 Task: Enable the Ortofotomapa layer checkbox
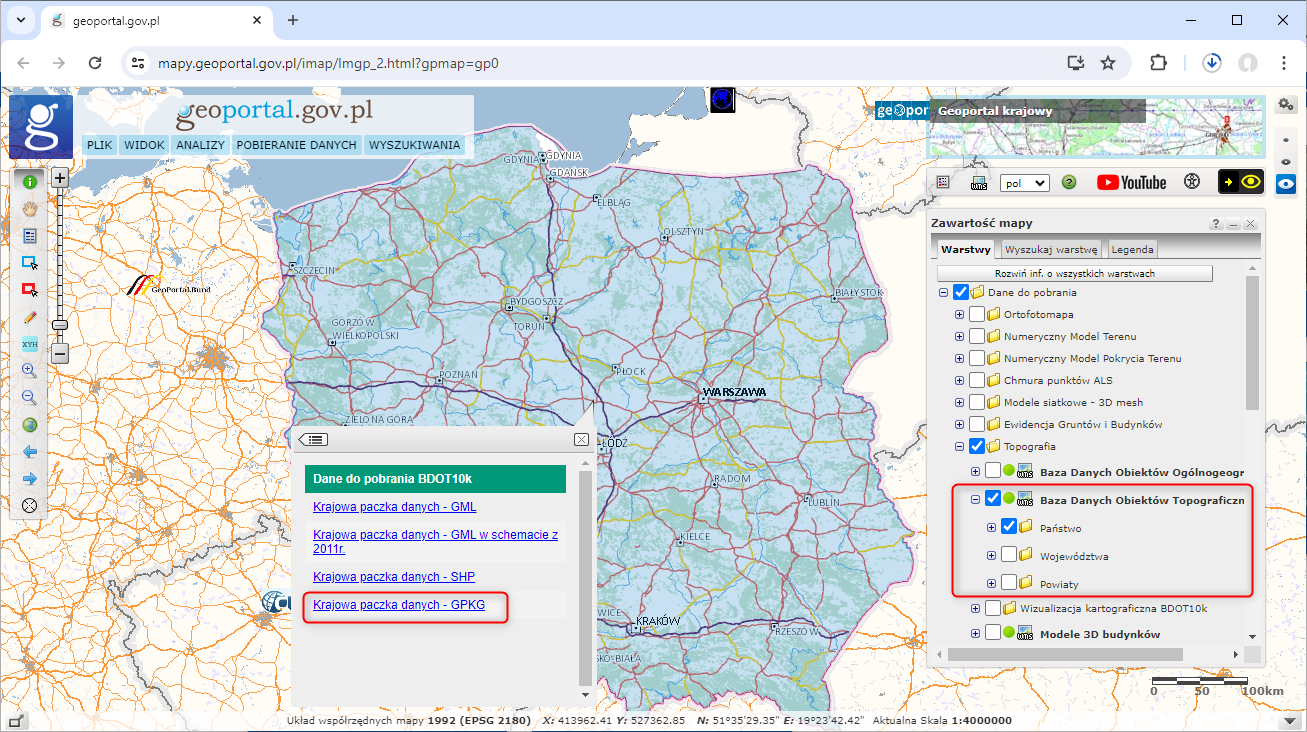click(976, 315)
